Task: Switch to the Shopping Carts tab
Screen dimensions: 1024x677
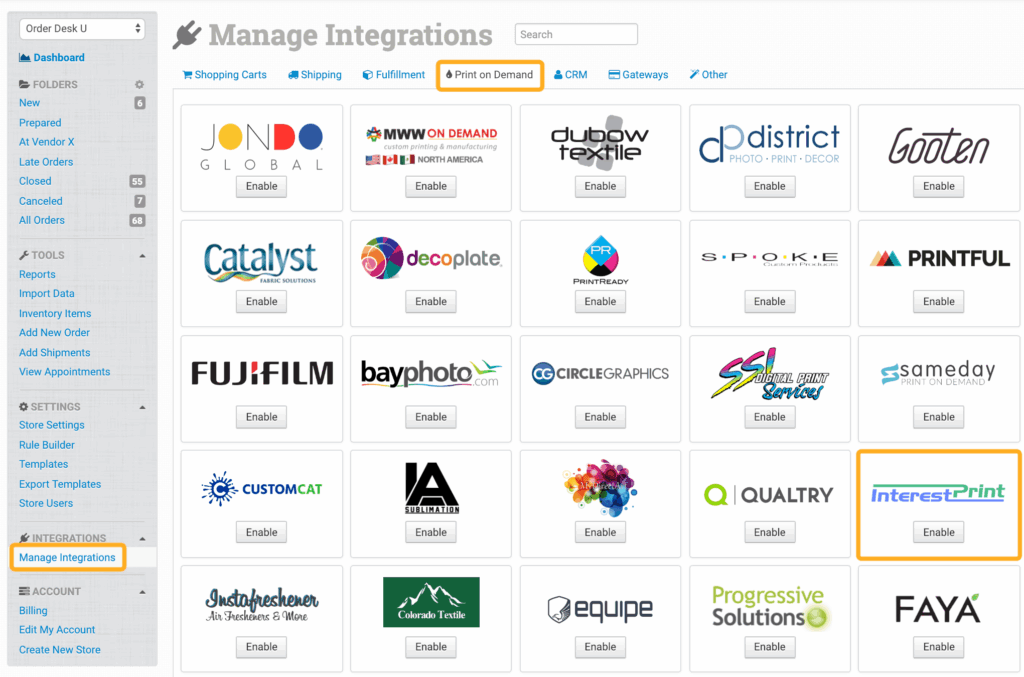Action: tap(224, 75)
